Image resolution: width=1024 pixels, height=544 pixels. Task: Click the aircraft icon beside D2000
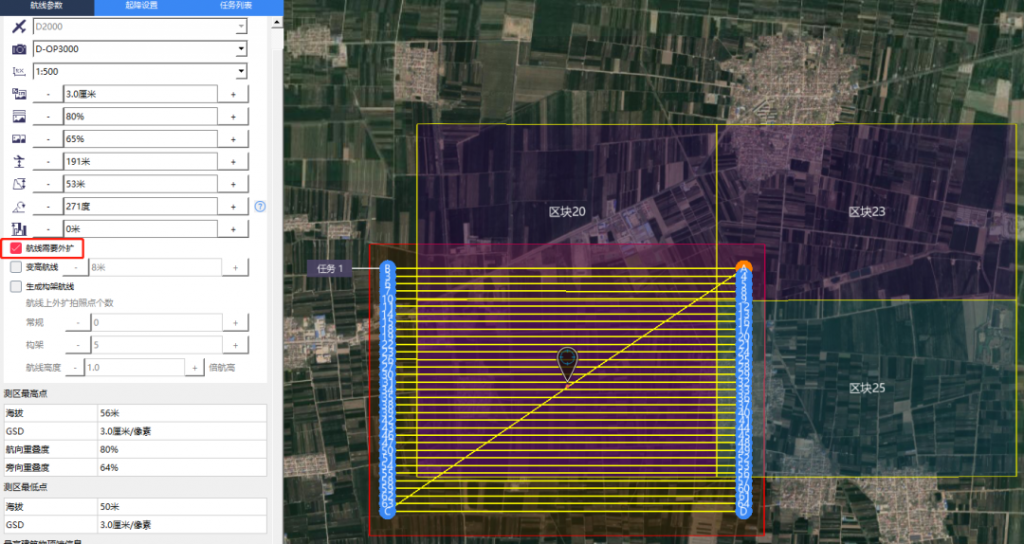pyautogui.click(x=19, y=27)
